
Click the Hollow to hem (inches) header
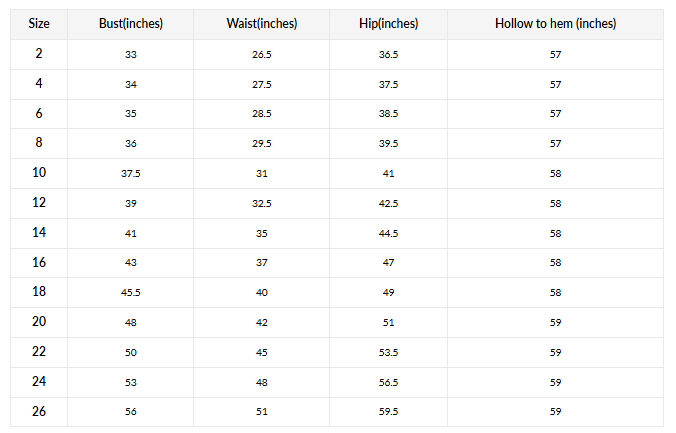[x=555, y=23]
